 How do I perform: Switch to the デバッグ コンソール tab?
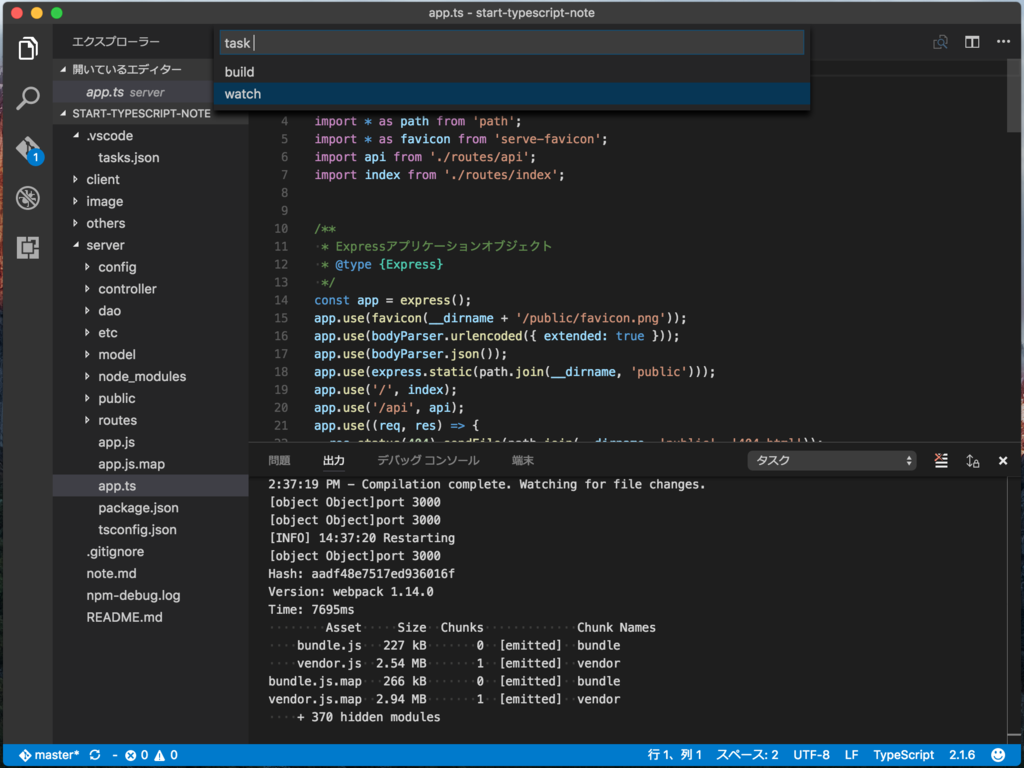click(428, 460)
